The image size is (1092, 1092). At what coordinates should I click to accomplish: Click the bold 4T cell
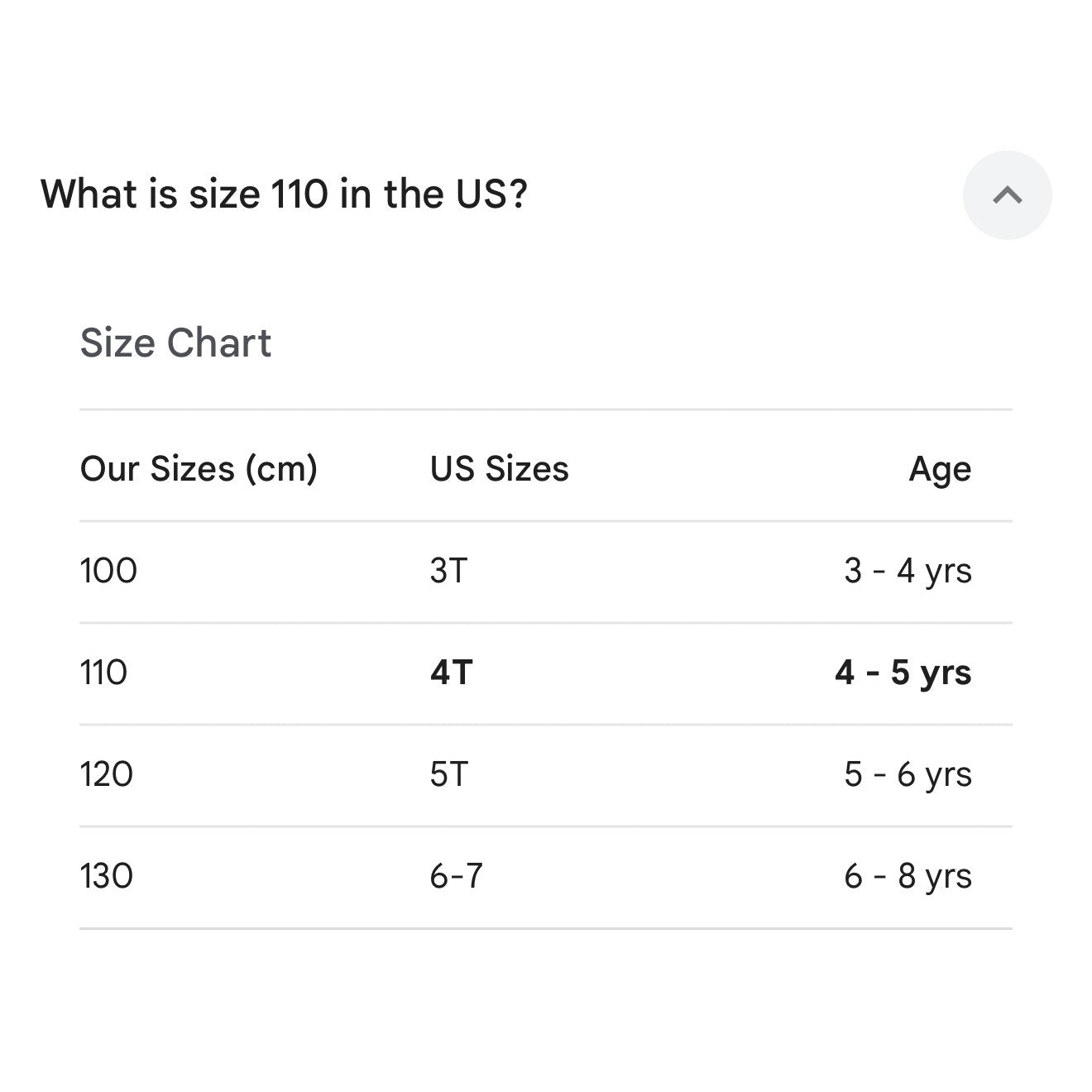pyautogui.click(x=451, y=673)
